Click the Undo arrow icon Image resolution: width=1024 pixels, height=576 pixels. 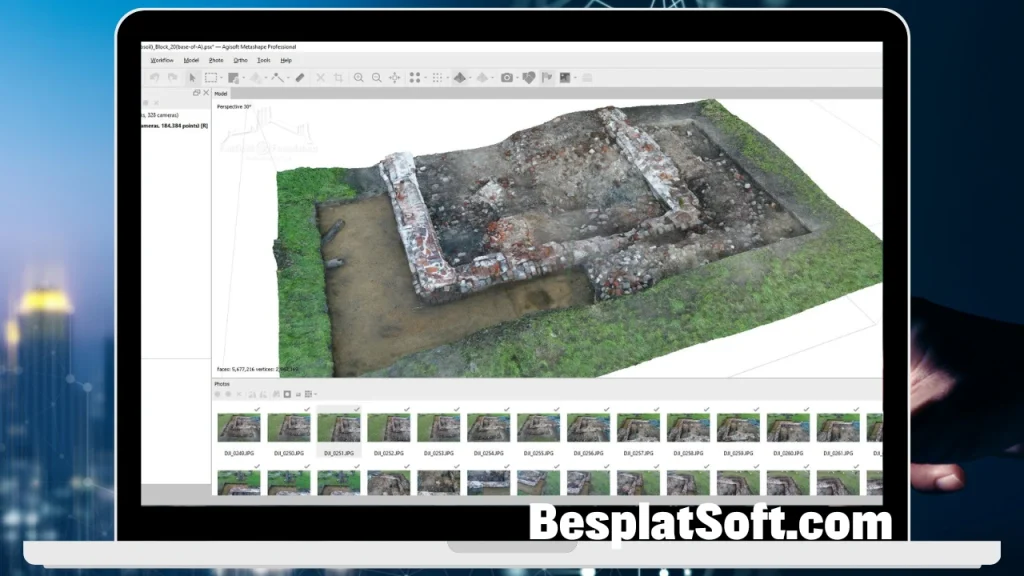pos(156,77)
